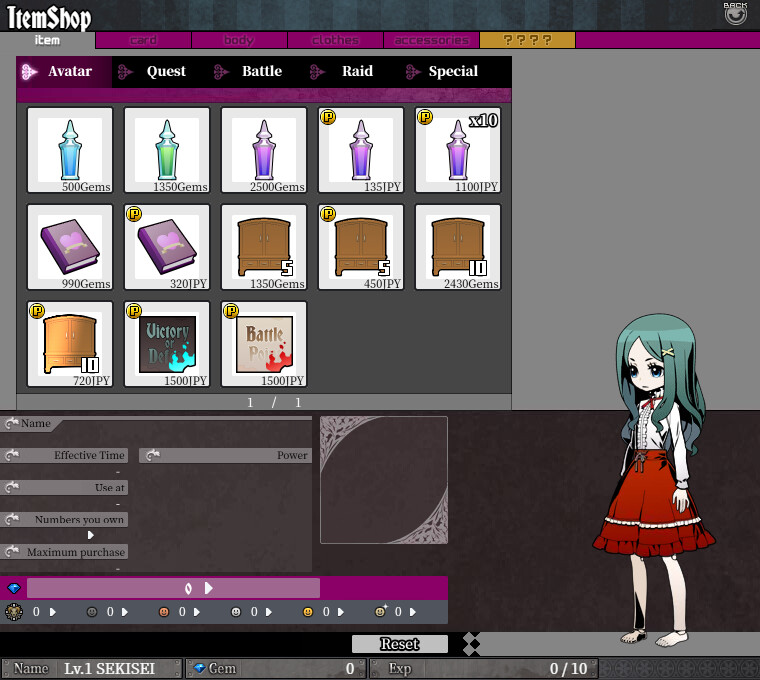Open the body tab
This screenshot has width=760, height=680.
pos(239,40)
